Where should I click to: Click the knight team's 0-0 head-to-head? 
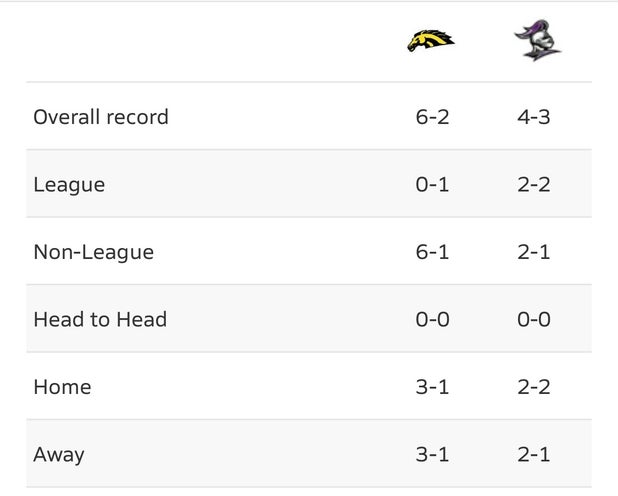pyautogui.click(x=534, y=319)
